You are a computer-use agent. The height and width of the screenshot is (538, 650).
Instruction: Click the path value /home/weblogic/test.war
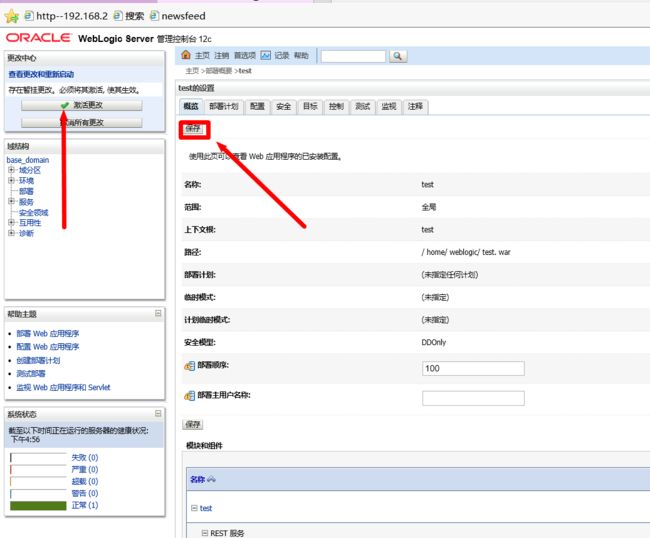tap(466, 252)
